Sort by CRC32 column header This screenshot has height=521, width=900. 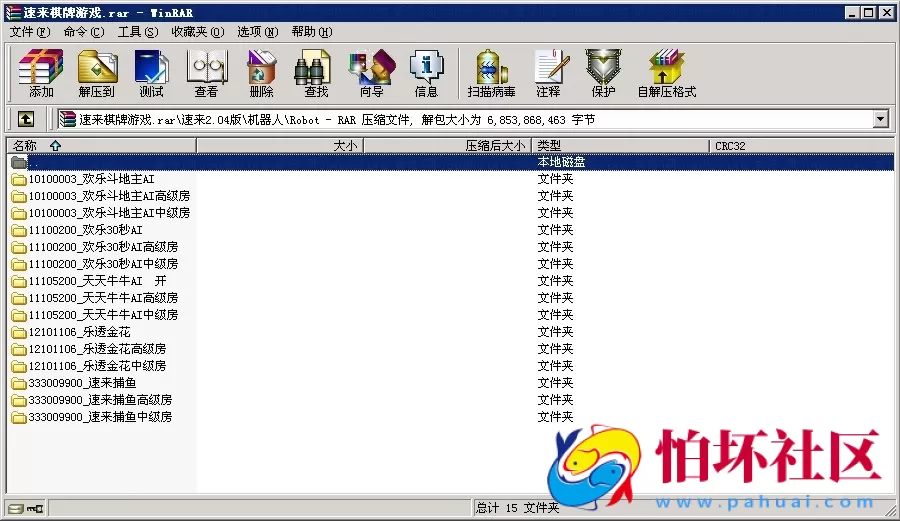coord(801,146)
